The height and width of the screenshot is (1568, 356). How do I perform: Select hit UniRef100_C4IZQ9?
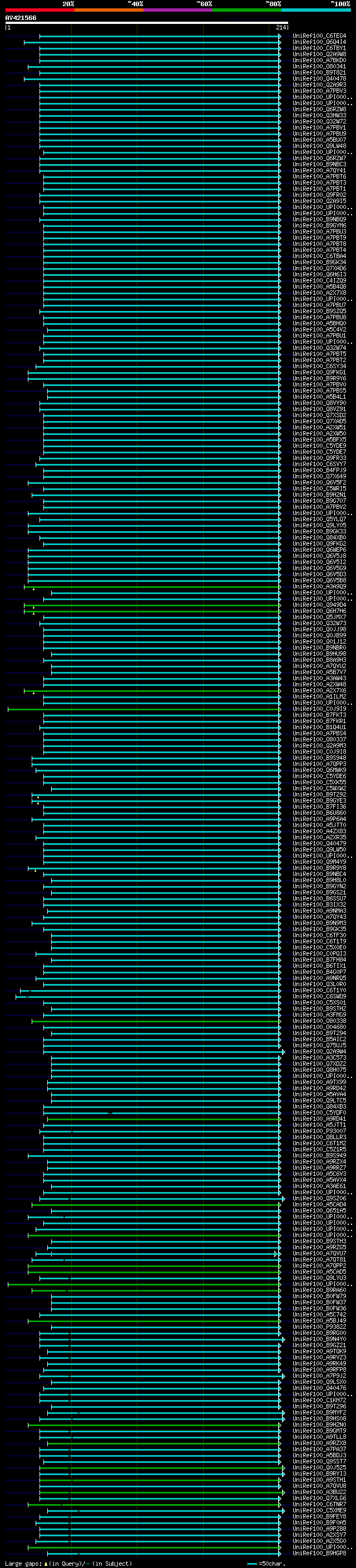[x=319, y=280]
